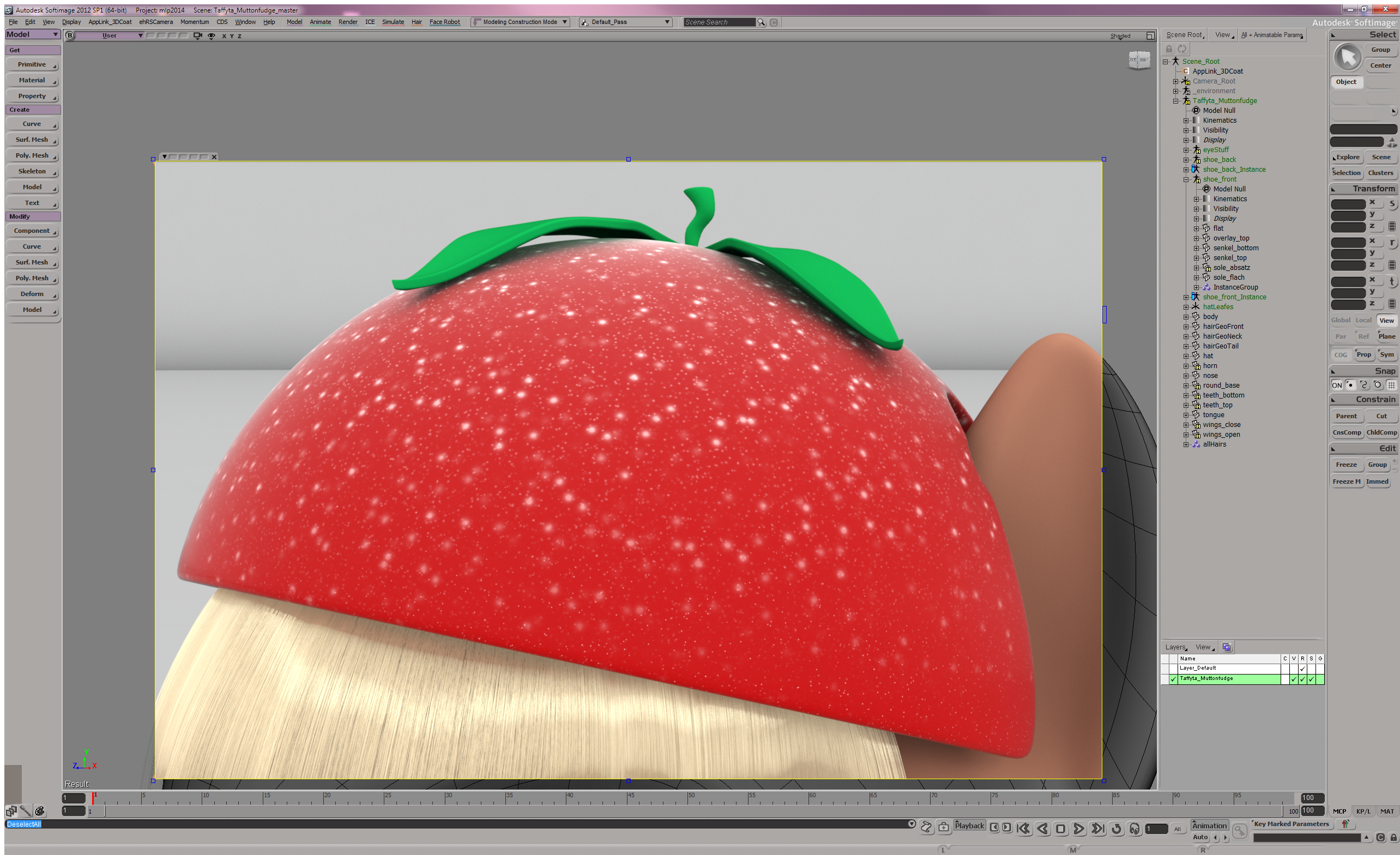The width and height of the screenshot is (1400, 855).
Task: Click the camera icon in viewport bar
Action: (x=197, y=35)
